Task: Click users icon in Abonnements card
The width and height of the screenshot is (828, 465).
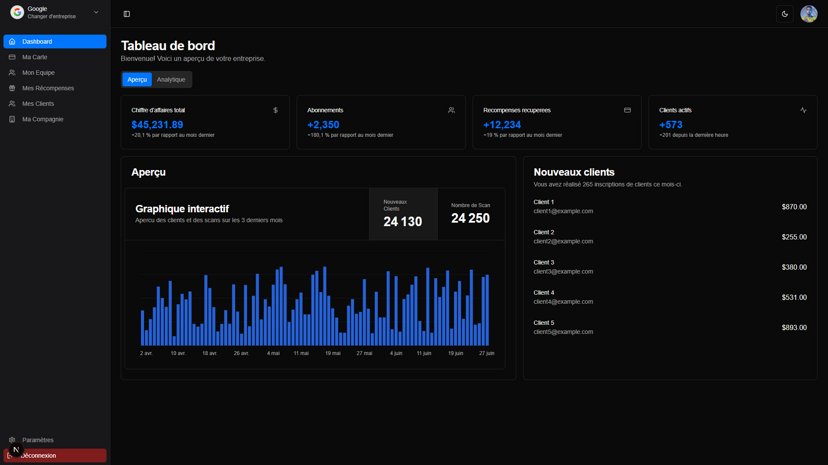Action: click(451, 110)
